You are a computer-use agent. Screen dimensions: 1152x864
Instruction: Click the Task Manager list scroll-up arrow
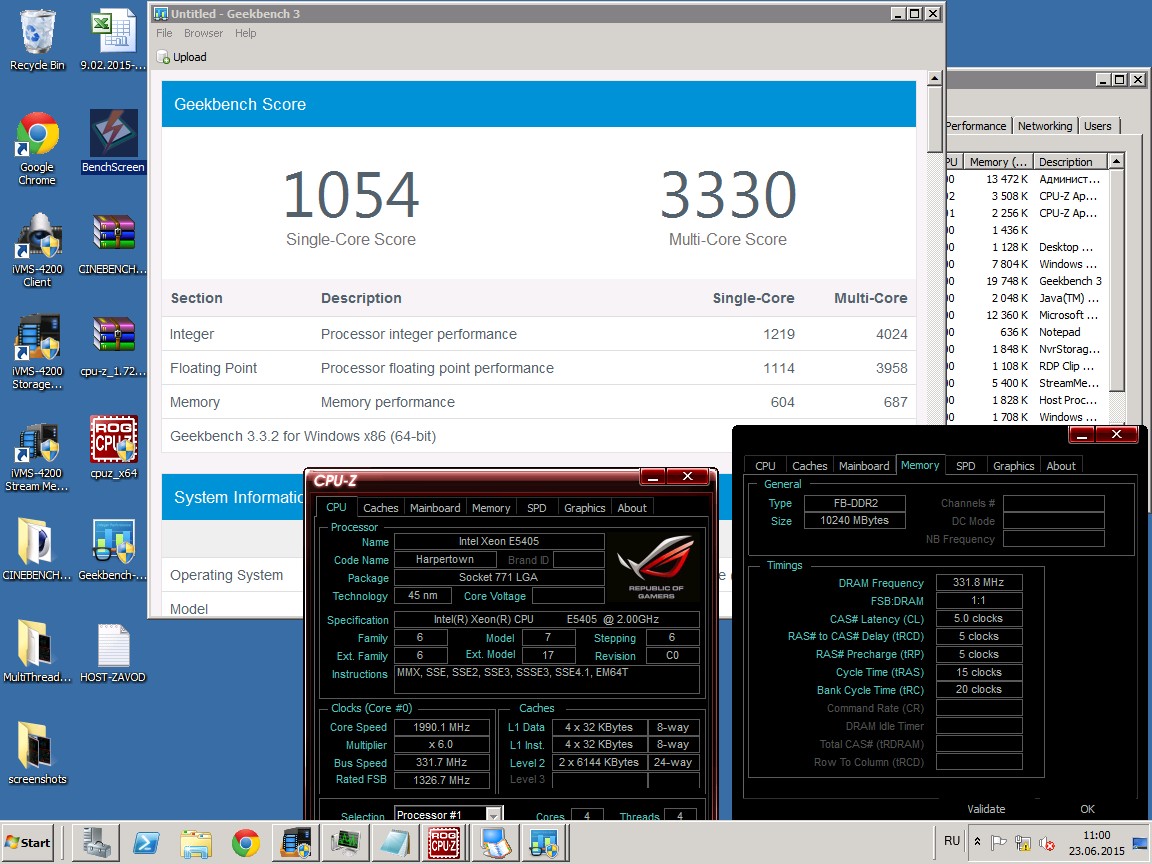1116,162
